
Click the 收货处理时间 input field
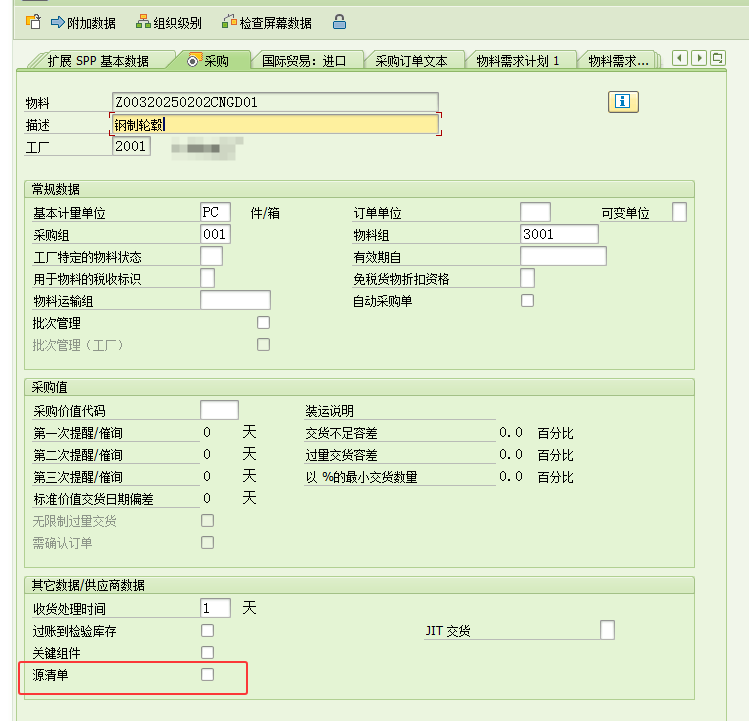[x=215, y=609]
